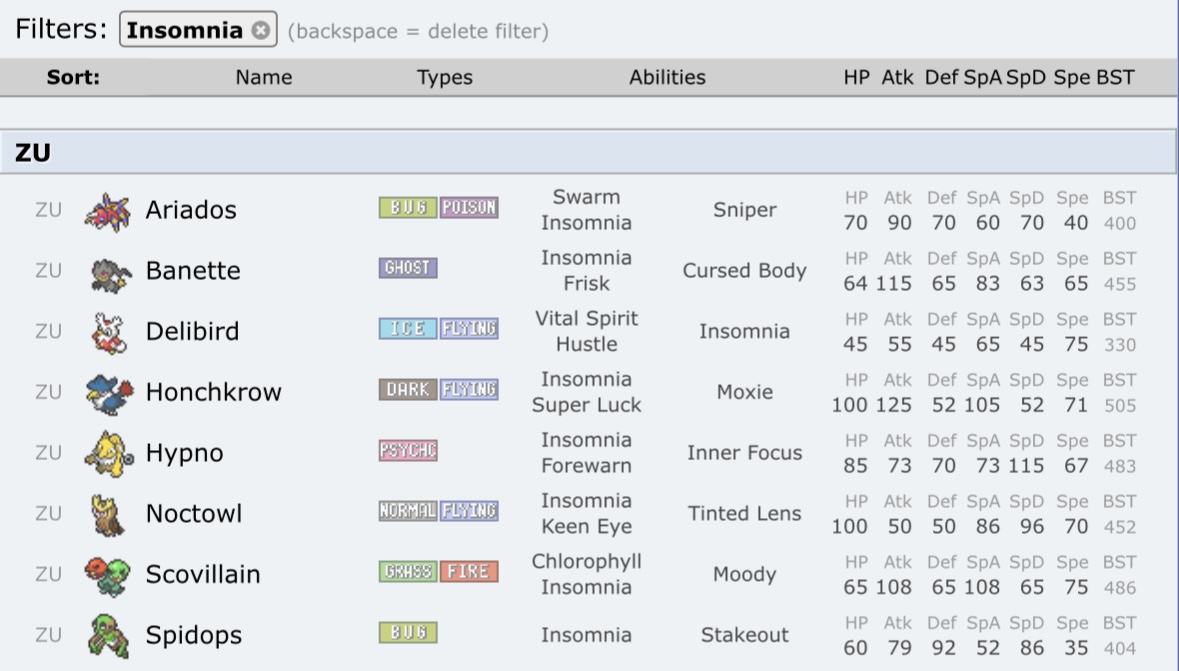Sort the list by Name
The image size is (1179, 671).
[263, 77]
